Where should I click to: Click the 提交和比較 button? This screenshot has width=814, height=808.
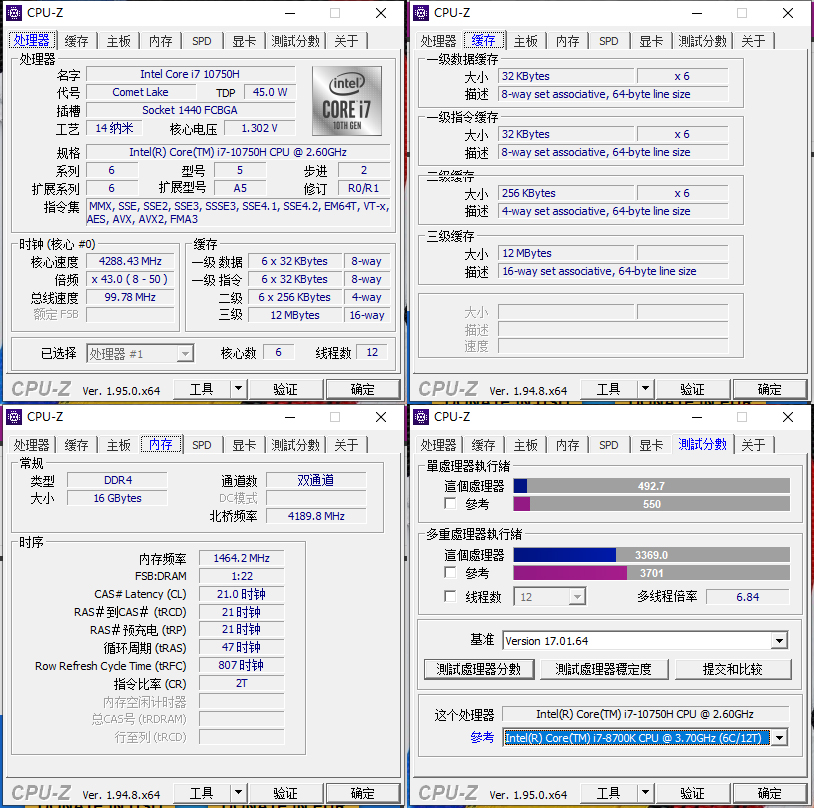[733, 671]
